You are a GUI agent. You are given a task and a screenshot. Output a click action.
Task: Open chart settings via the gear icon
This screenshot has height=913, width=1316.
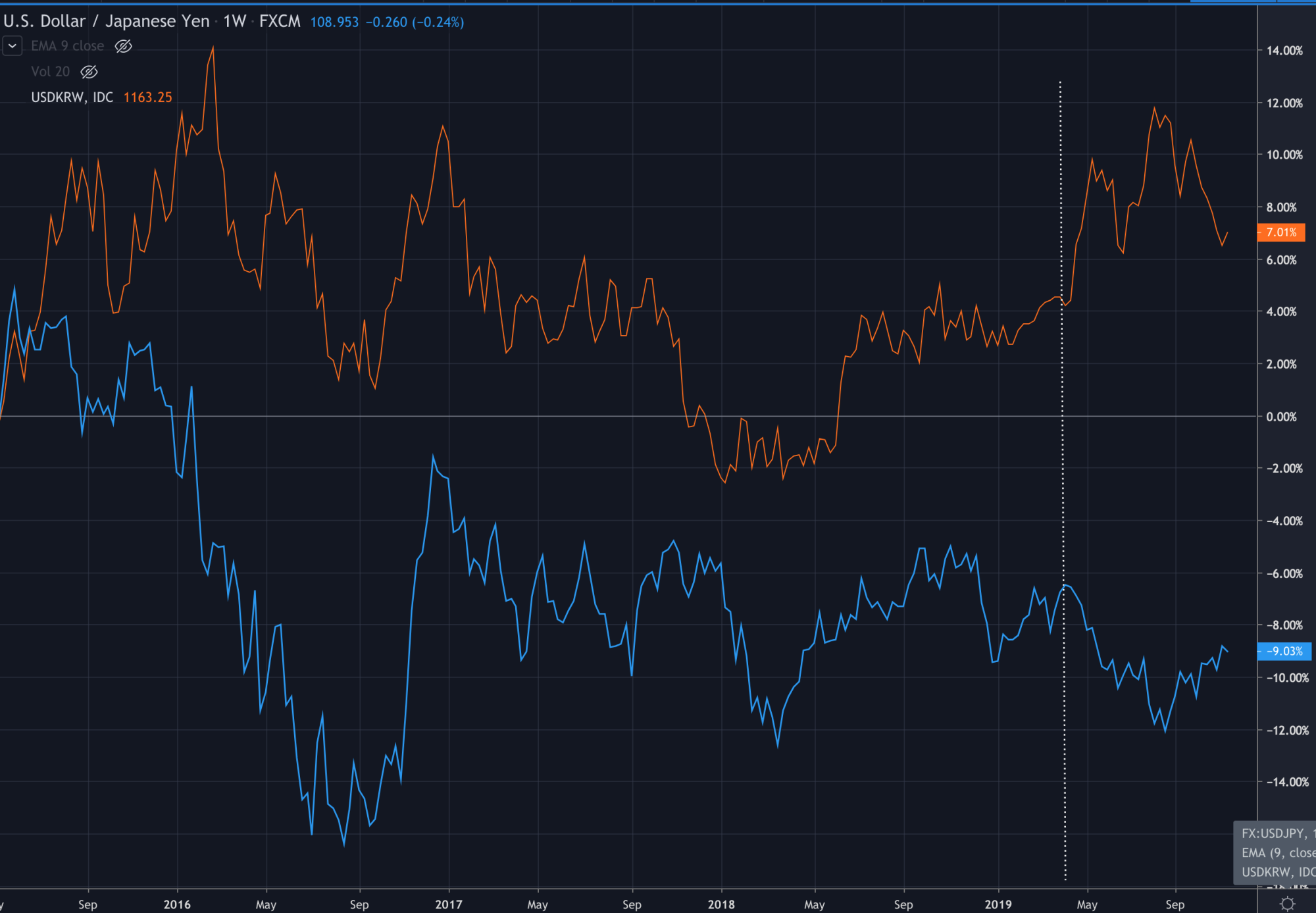1288,904
